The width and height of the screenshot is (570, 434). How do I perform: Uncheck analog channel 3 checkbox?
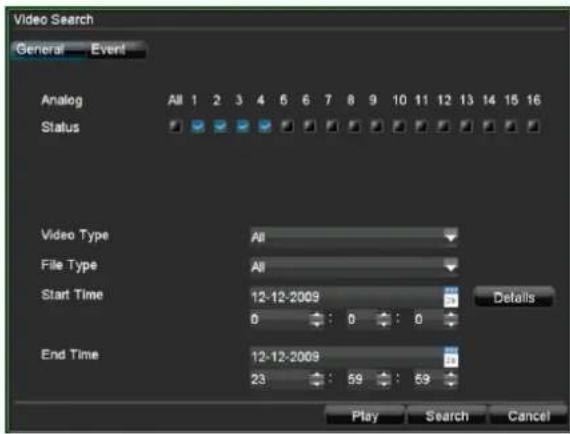242,126
